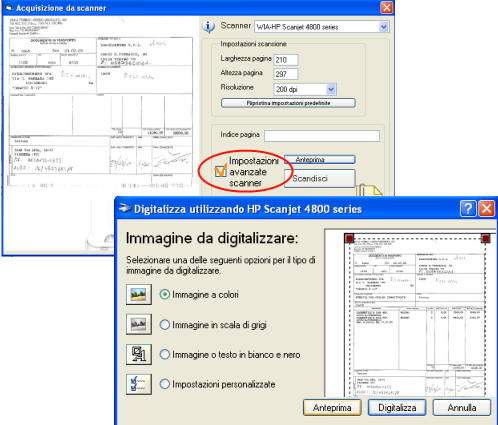Click the Scandisci button
Image resolution: width=498 pixels, height=425 pixels.
pos(320,179)
